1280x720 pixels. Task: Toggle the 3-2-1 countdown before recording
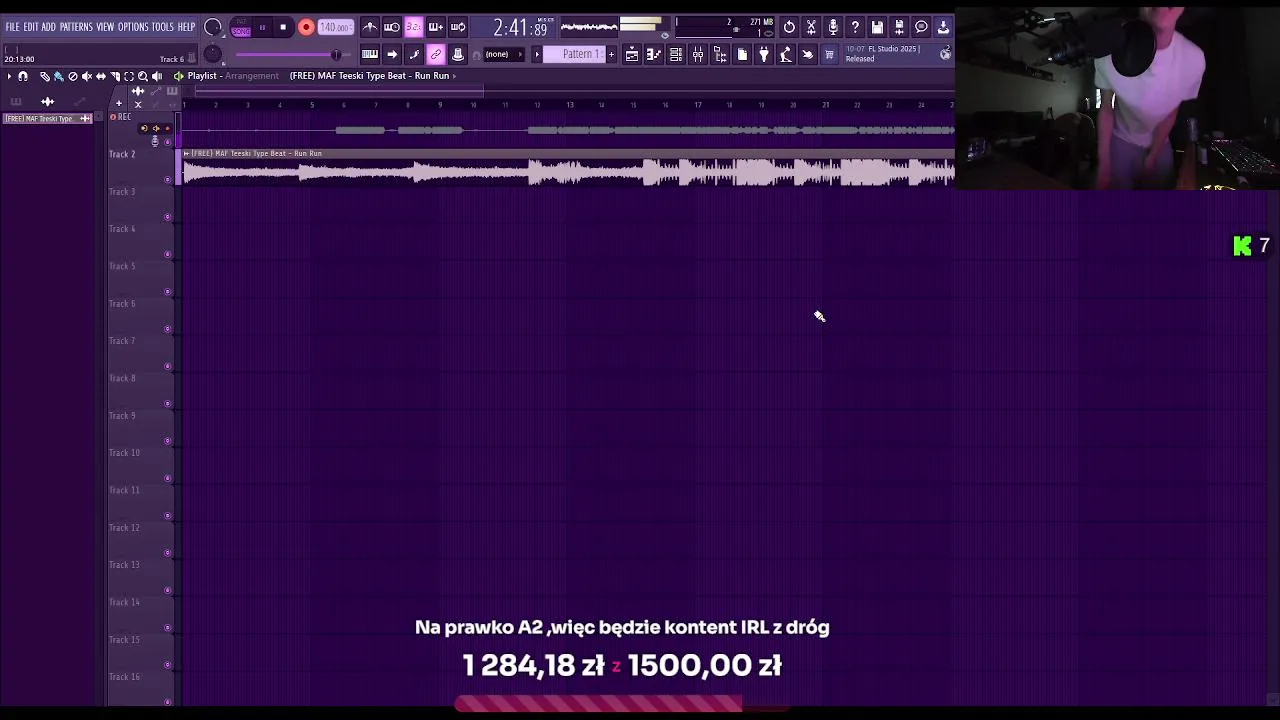414,27
